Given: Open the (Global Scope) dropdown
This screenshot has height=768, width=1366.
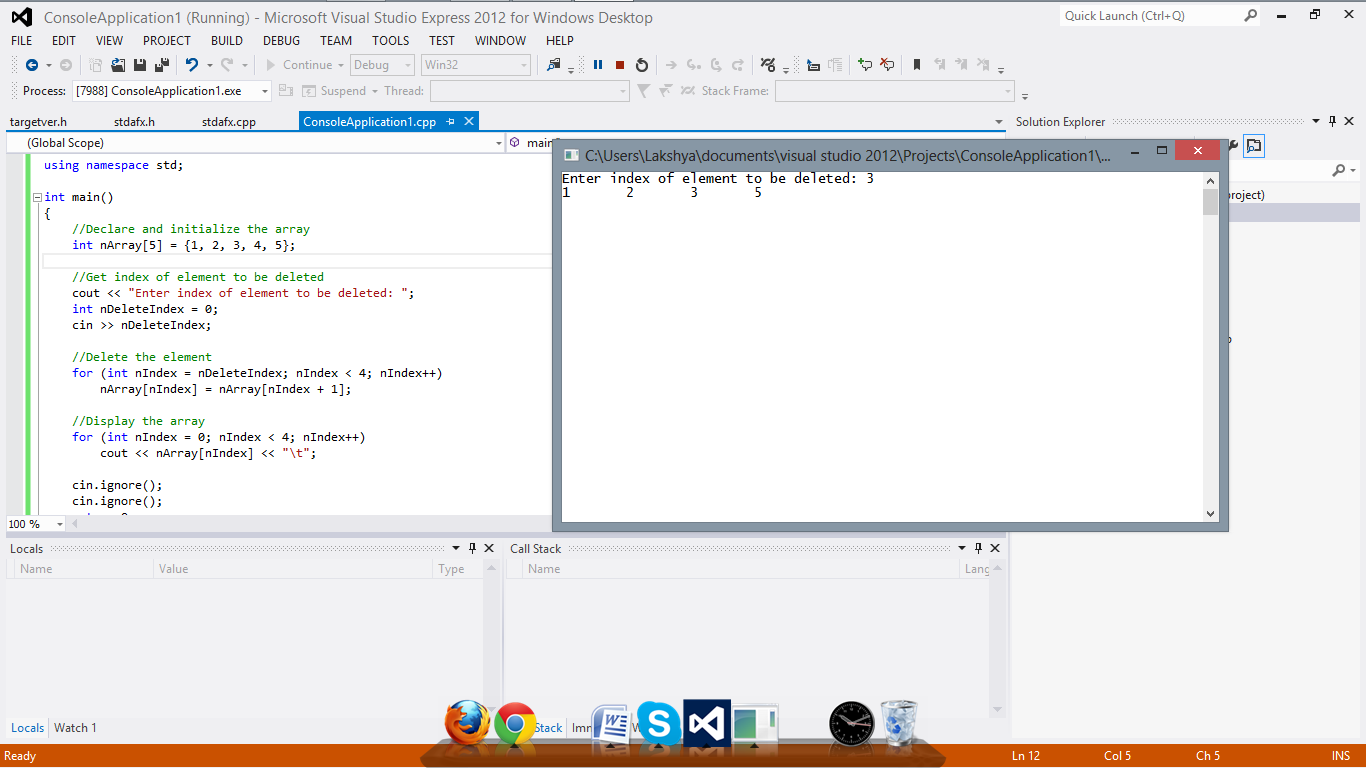Looking at the screenshot, I should tap(255, 142).
